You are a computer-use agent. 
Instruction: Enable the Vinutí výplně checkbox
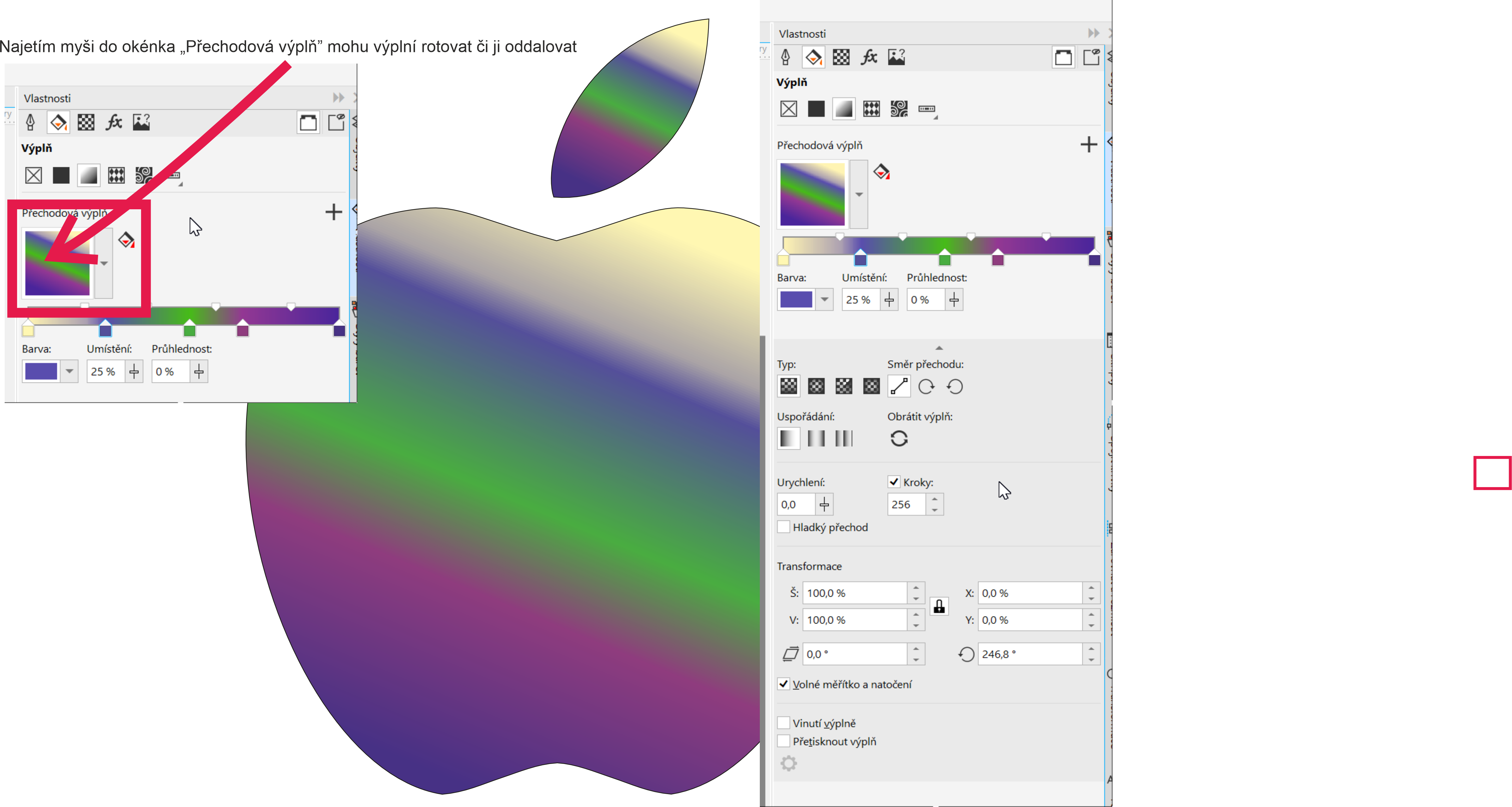point(784,723)
